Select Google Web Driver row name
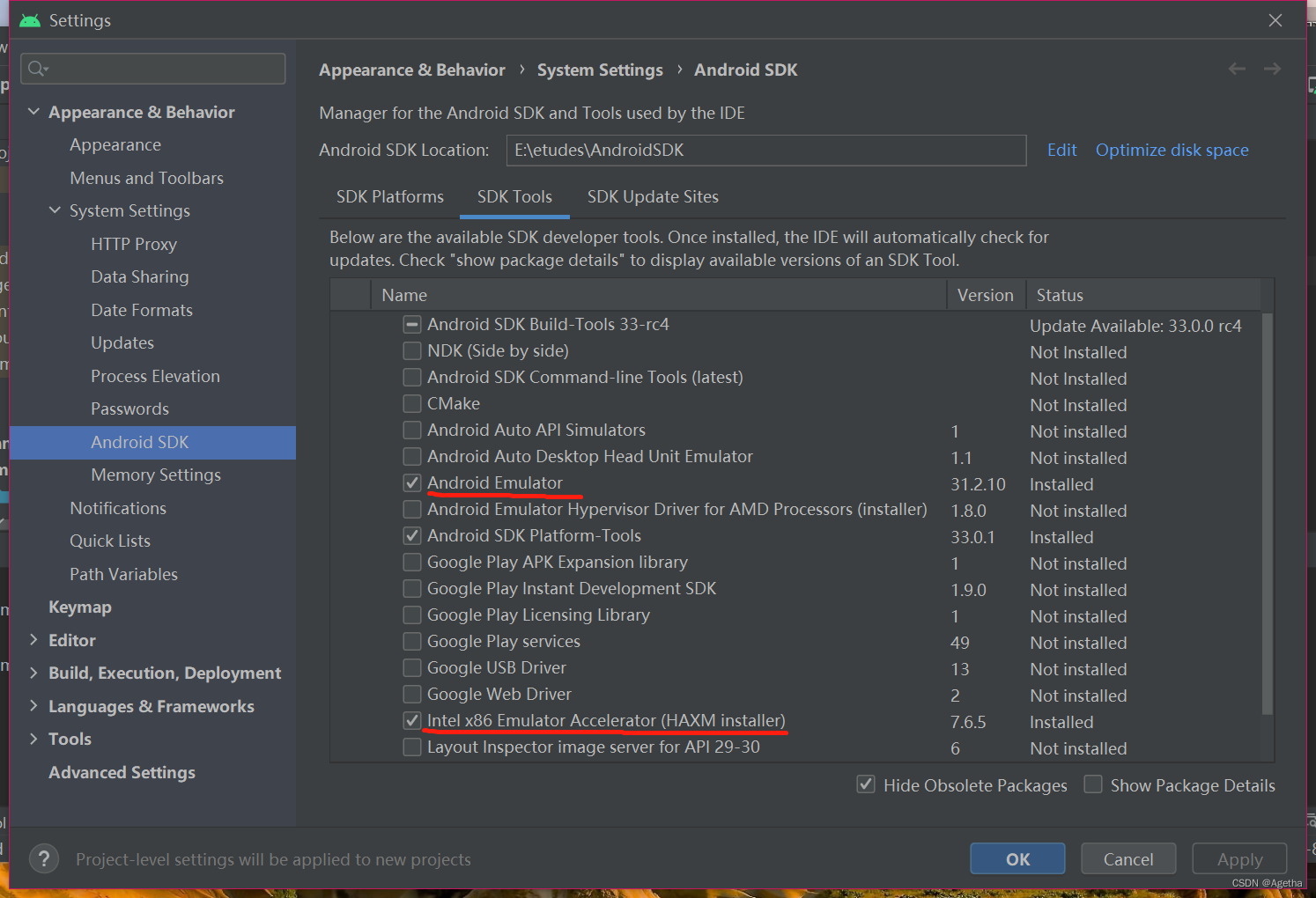The width and height of the screenshot is (1316, 898). tap(499, 694)
